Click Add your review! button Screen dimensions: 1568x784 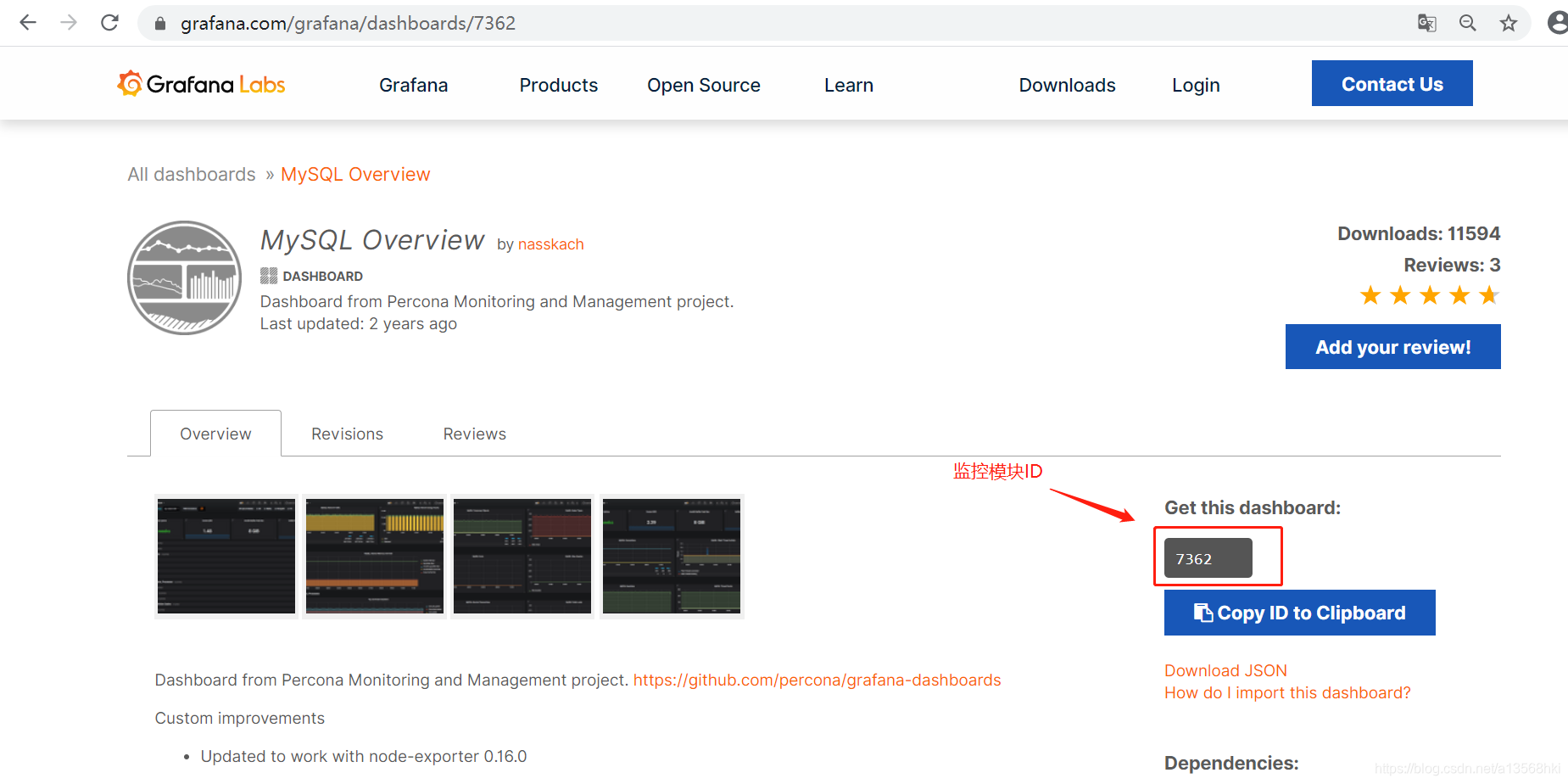[1393, 347]
